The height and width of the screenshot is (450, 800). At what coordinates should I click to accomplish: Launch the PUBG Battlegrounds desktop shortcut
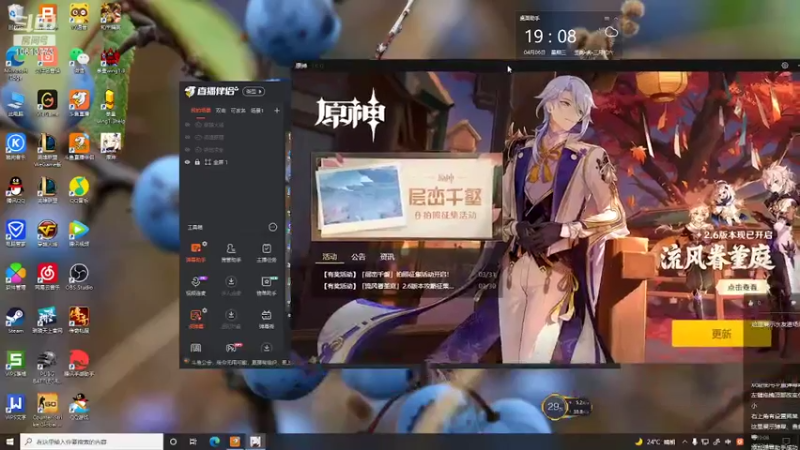pos(47,366)
